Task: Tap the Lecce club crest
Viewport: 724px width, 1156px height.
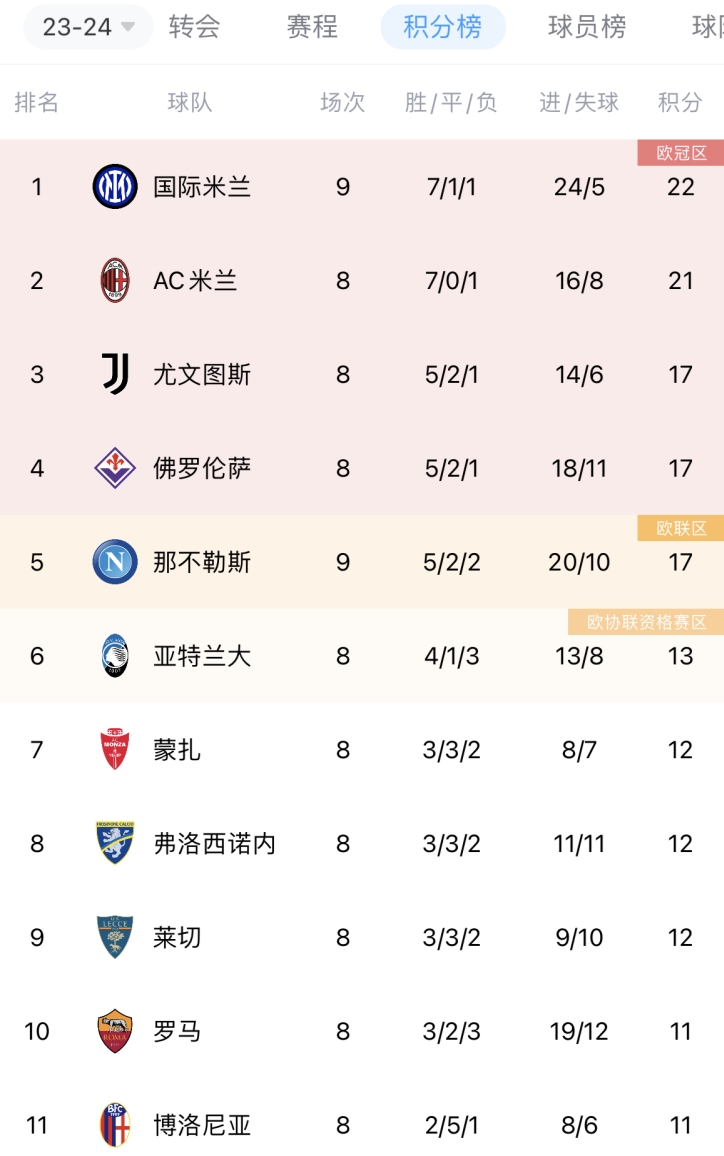Action: (x=115, y=937)
